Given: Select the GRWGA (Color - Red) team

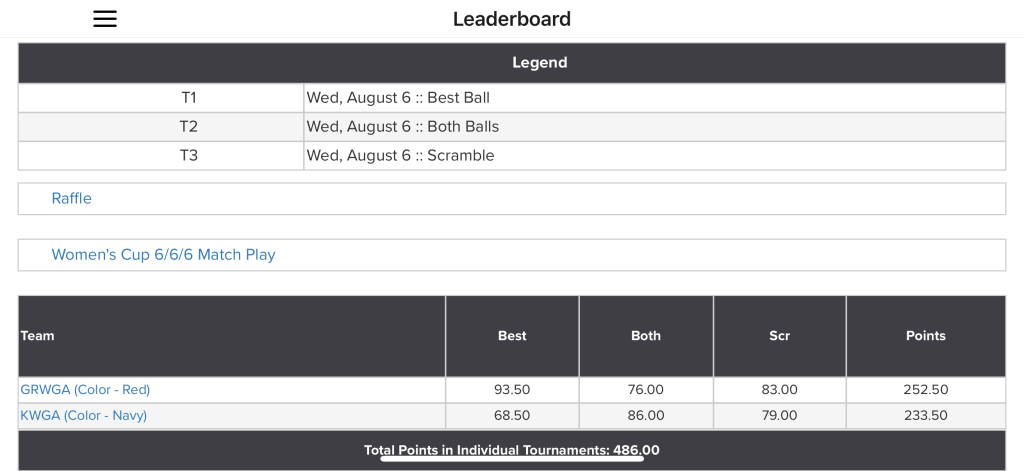Looking at the screenshot, I should (85, 390).
